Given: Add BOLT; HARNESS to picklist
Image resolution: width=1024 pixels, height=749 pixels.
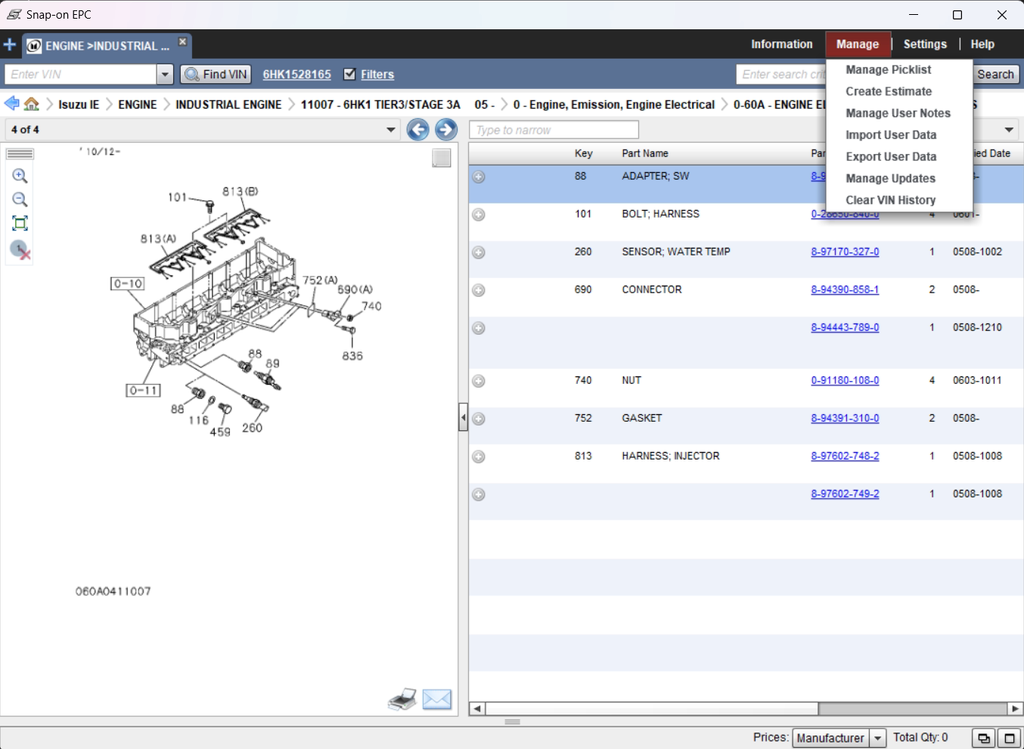Looking at the screenshot, I should click(x=479, y=214).
